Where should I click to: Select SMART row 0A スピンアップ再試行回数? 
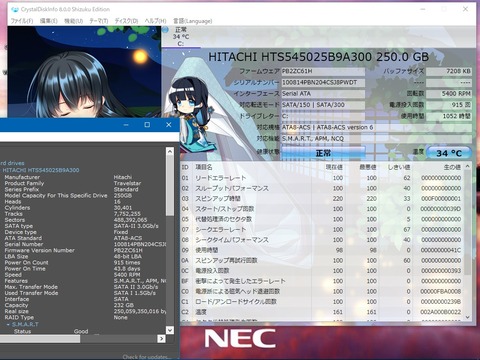pyautogui.click(x=322, y=260)
